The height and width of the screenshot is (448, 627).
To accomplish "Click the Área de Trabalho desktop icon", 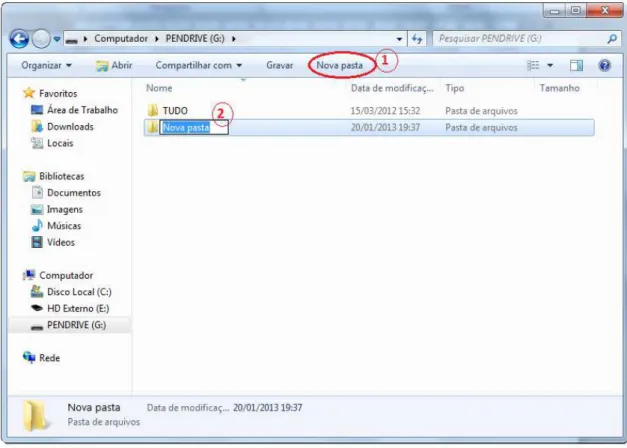I will coord(37,110).
